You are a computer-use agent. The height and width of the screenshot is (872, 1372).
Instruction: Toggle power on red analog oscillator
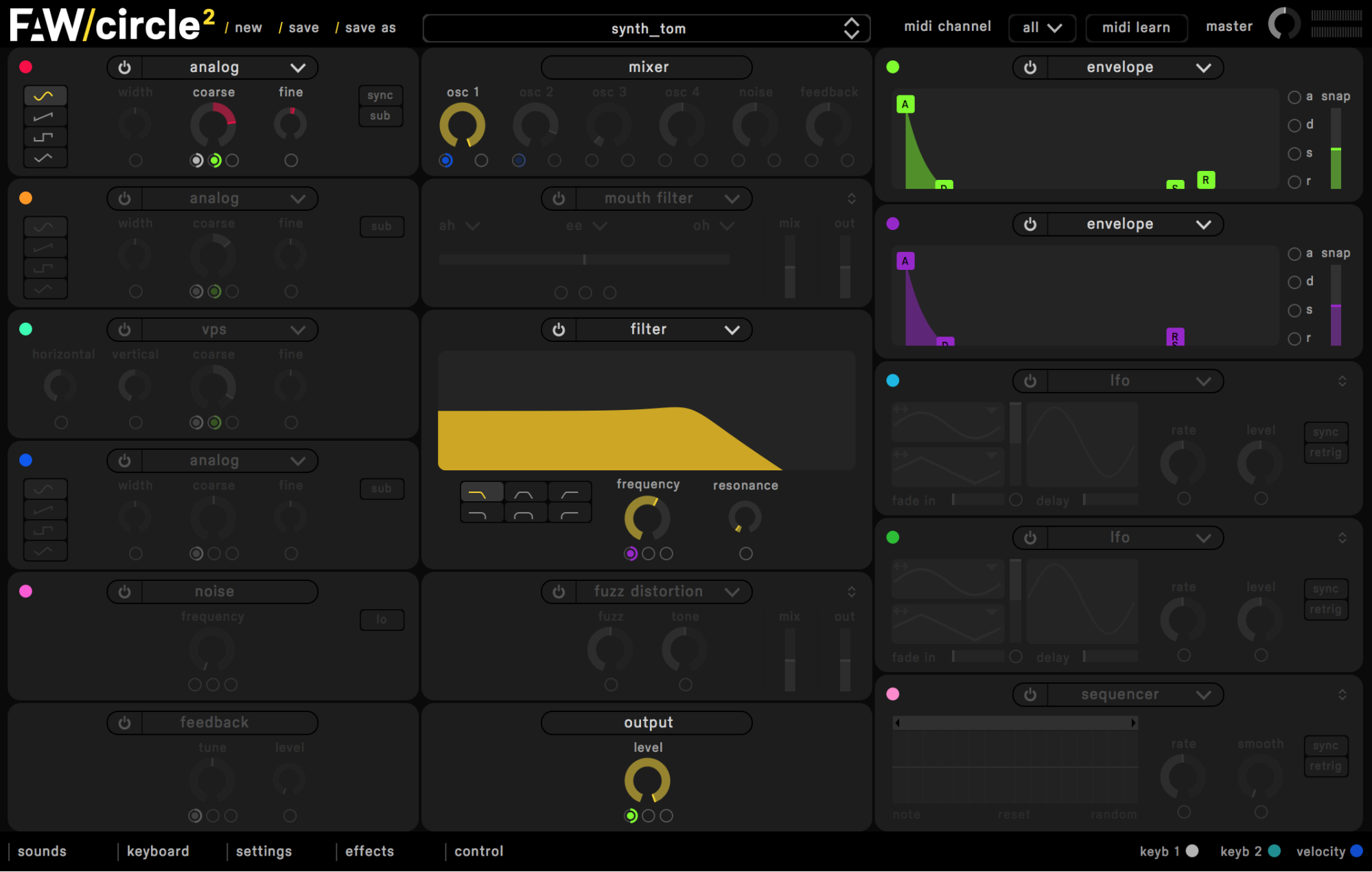124,67
